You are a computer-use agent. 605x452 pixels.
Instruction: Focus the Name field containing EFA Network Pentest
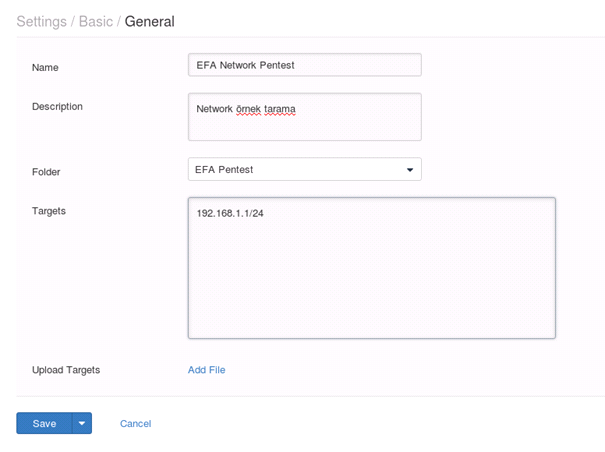(304, 65)
